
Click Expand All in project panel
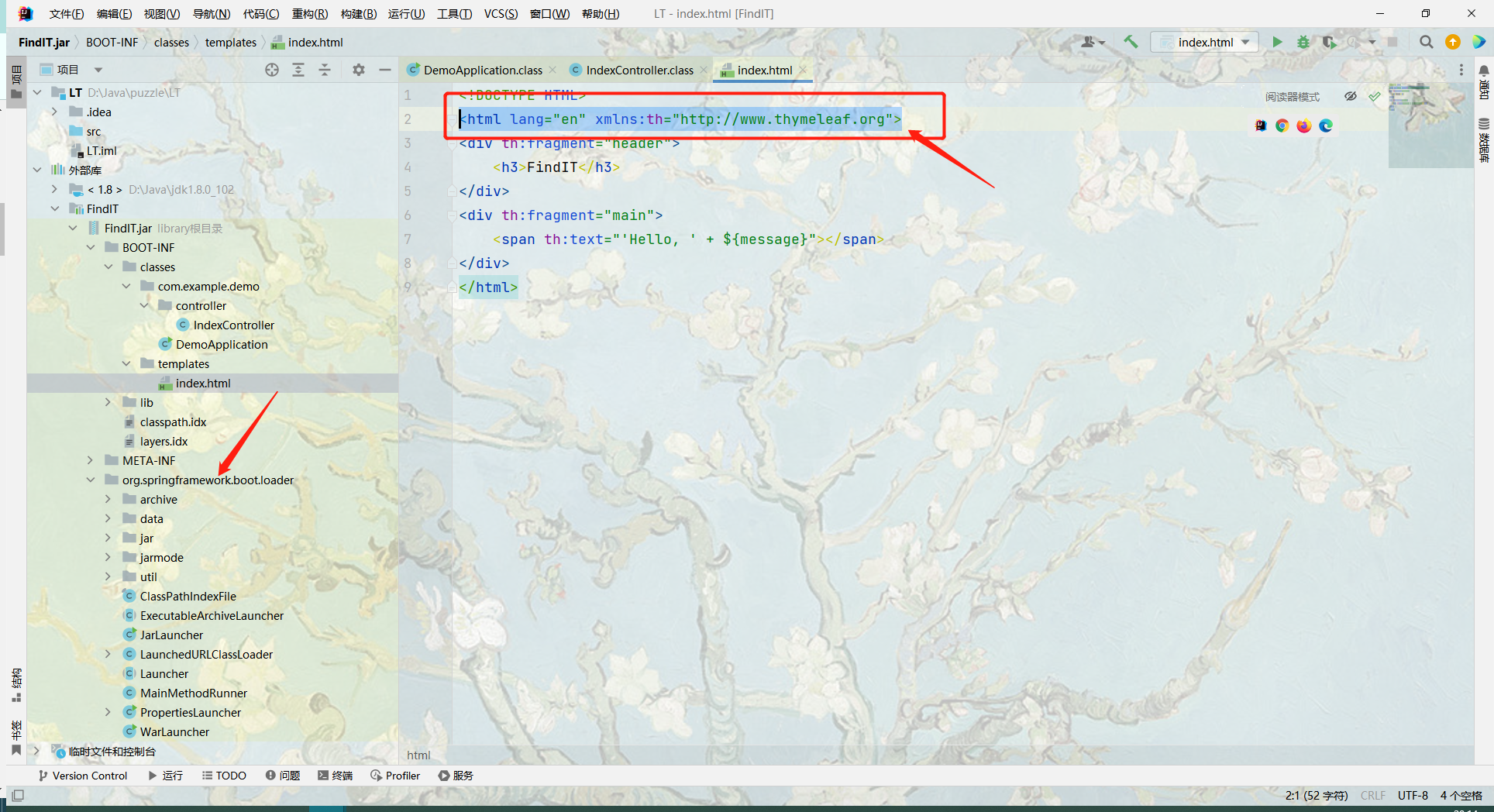298,70
